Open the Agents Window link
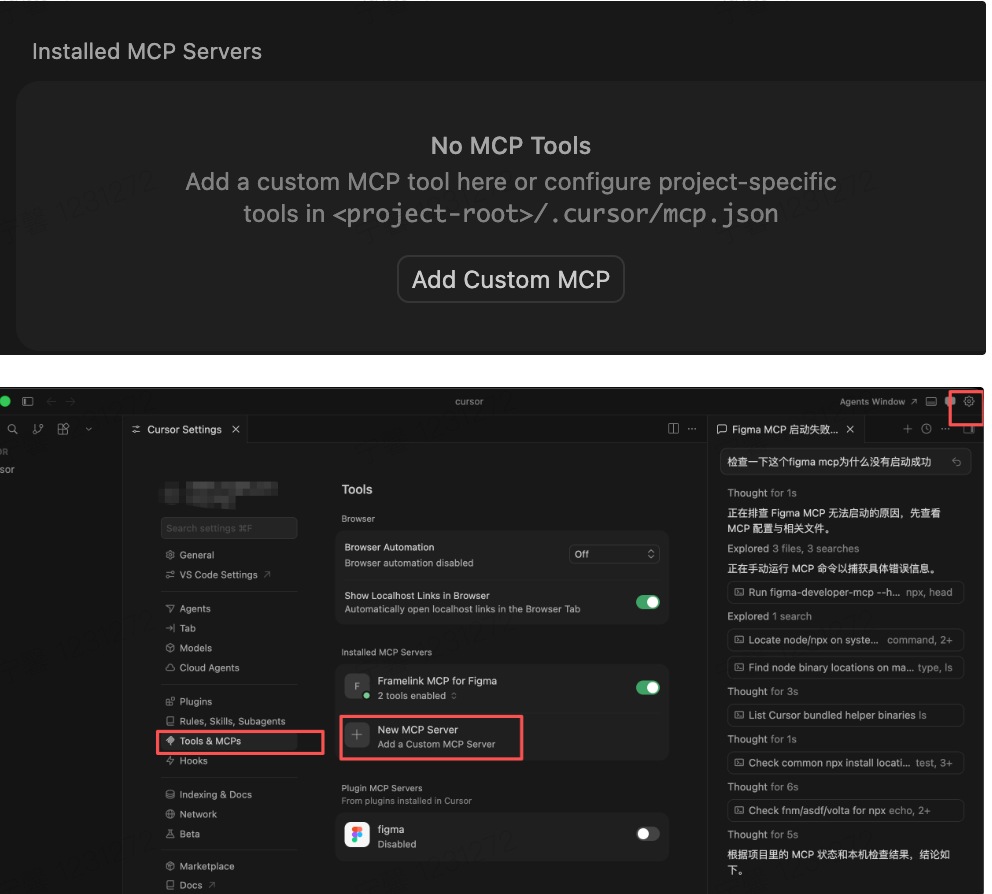This screenshot has width=992, height=894. point(878,401)
